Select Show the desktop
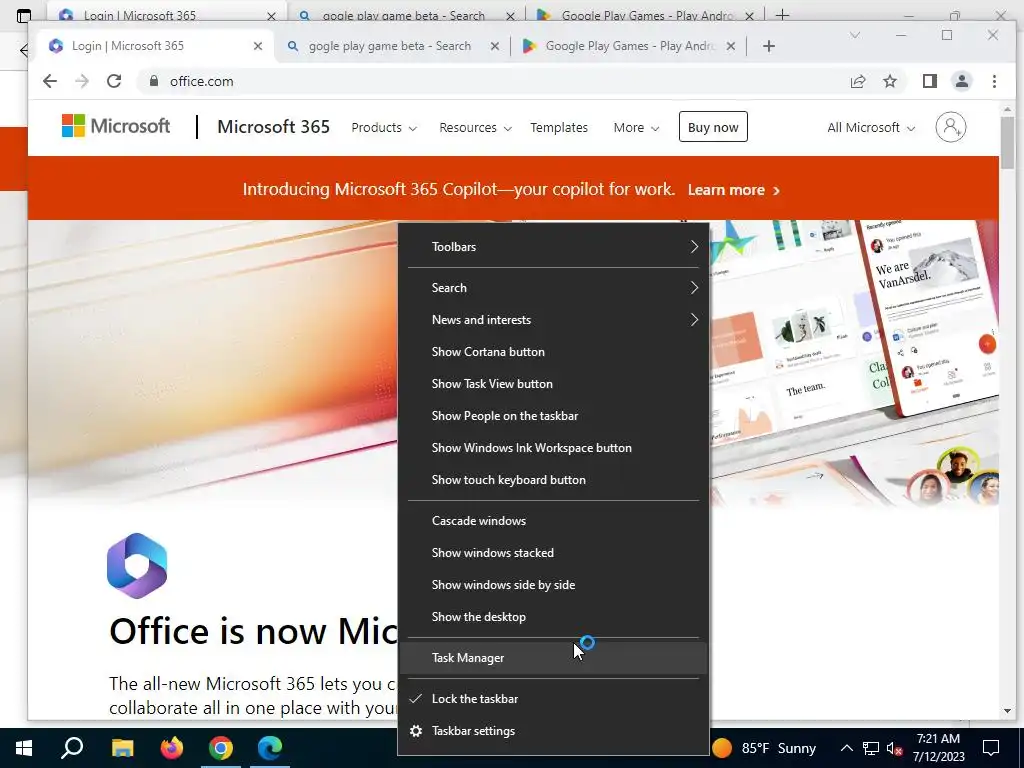The height and width of the screenshot is (768, 1024). click(553, 617)
